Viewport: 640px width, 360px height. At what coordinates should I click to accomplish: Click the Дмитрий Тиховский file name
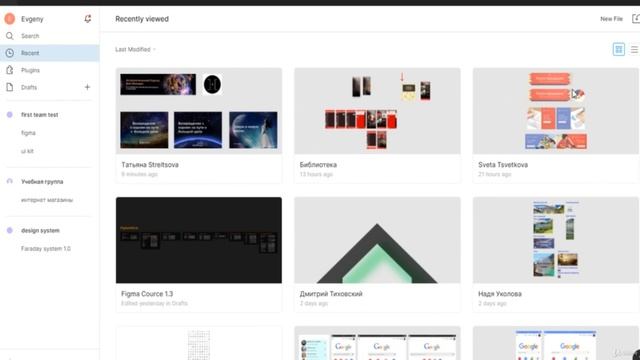331,294
